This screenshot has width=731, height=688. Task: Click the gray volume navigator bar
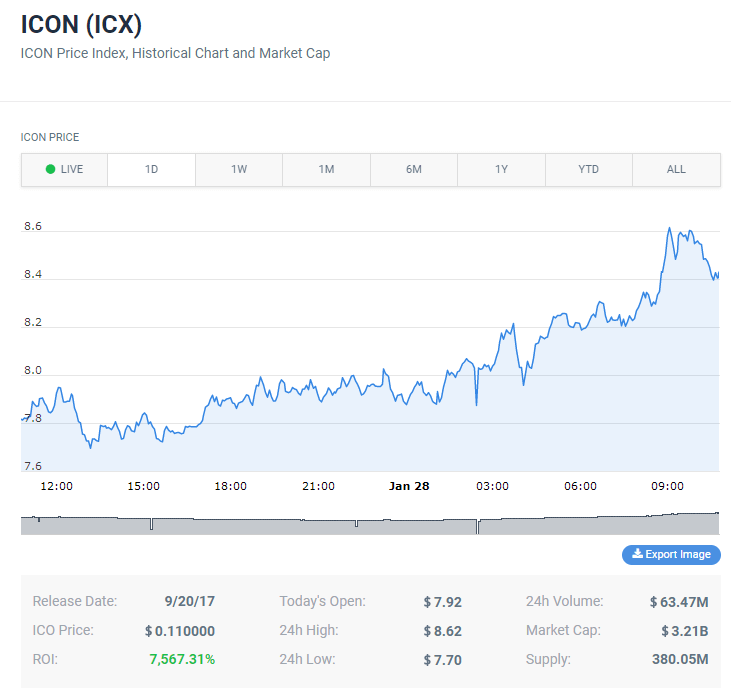[370, 525]
